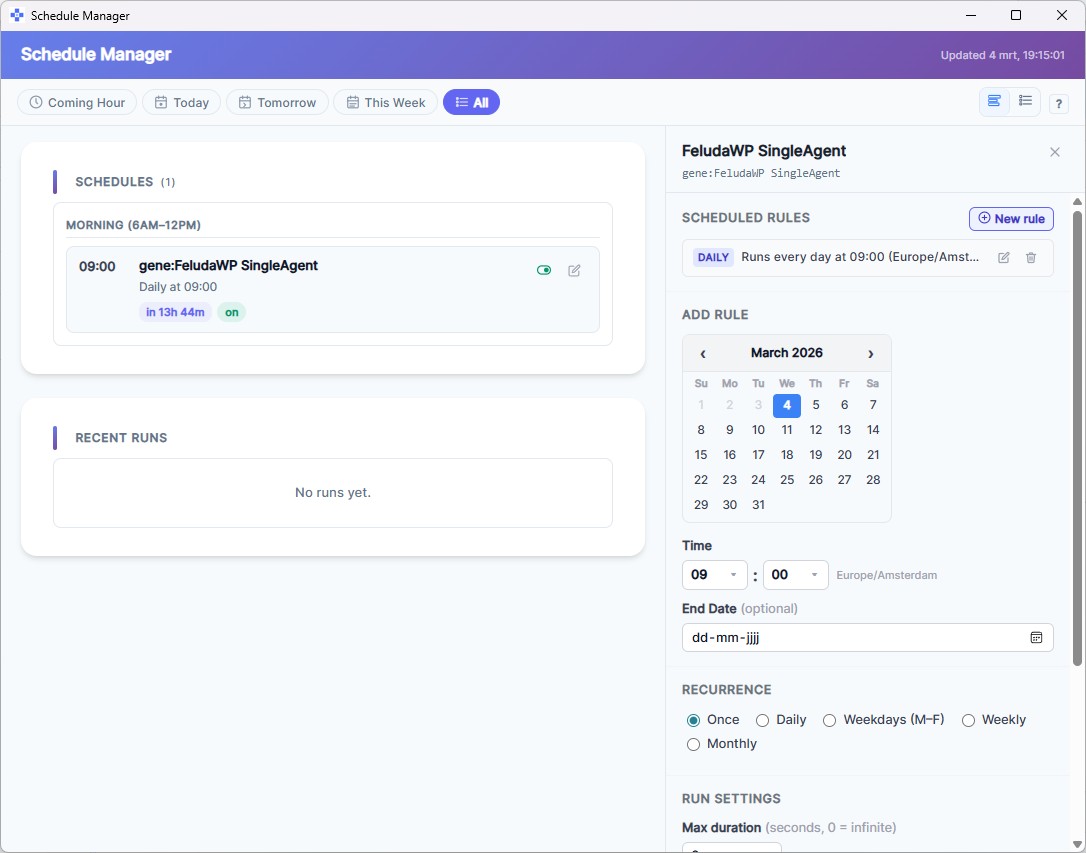
Task: Open the hour dropdown showing 09
Action: click(x=714, y=575)
